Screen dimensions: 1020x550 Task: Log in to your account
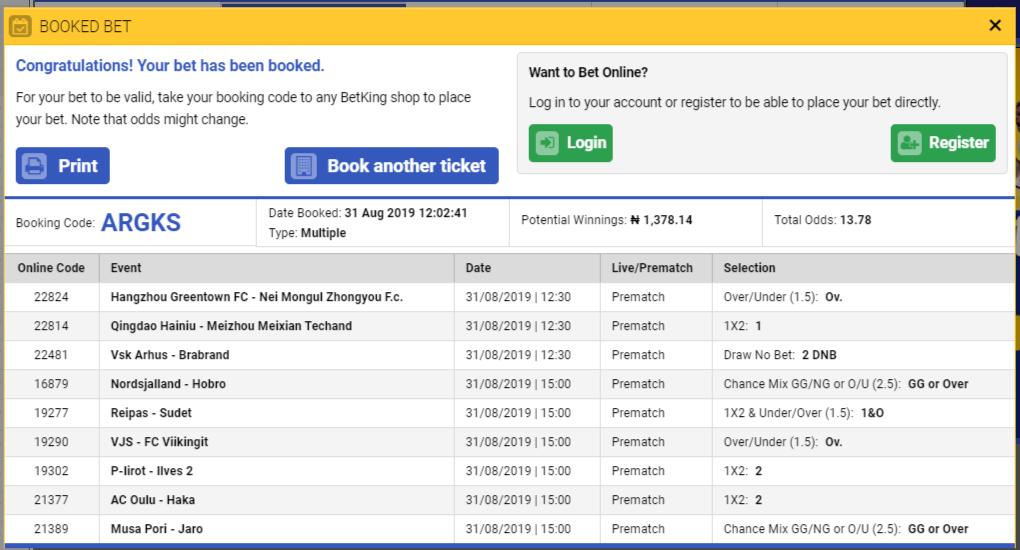point(570,143)
